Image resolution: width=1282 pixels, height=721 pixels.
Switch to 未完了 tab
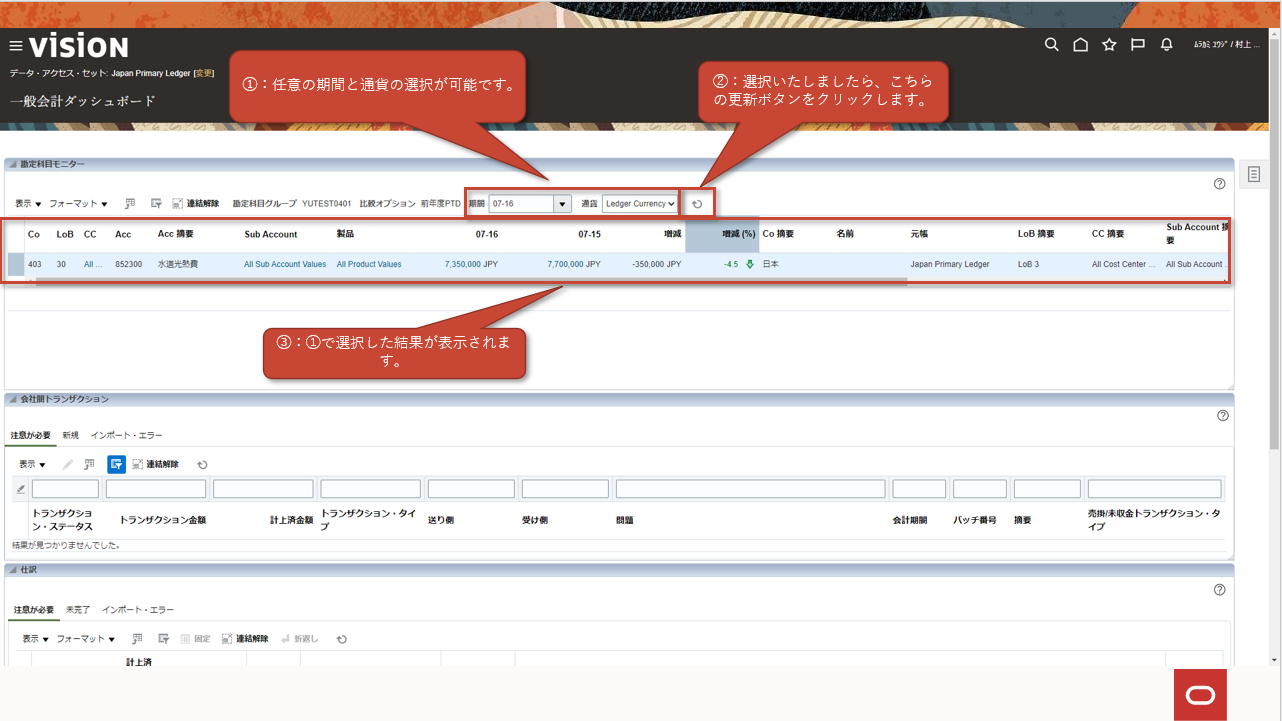click(78, 609)
